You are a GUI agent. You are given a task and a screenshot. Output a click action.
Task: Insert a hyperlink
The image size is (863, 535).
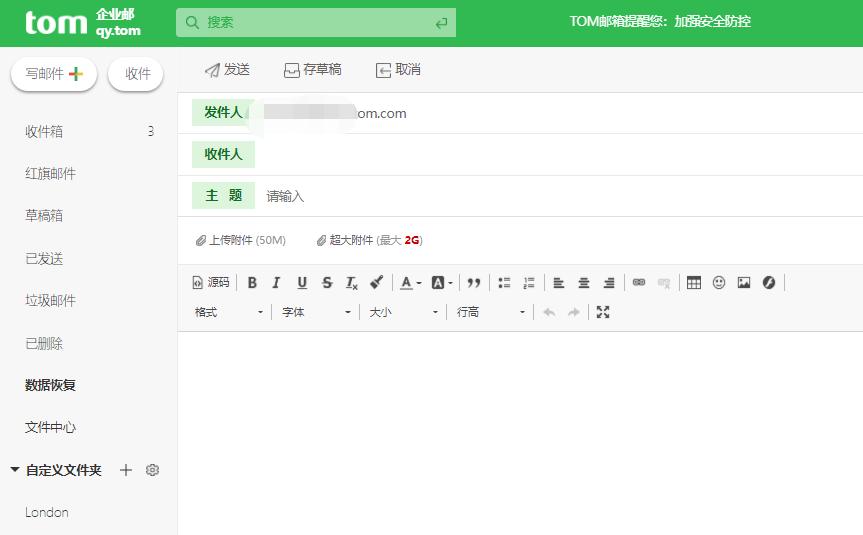coord(638,282)
